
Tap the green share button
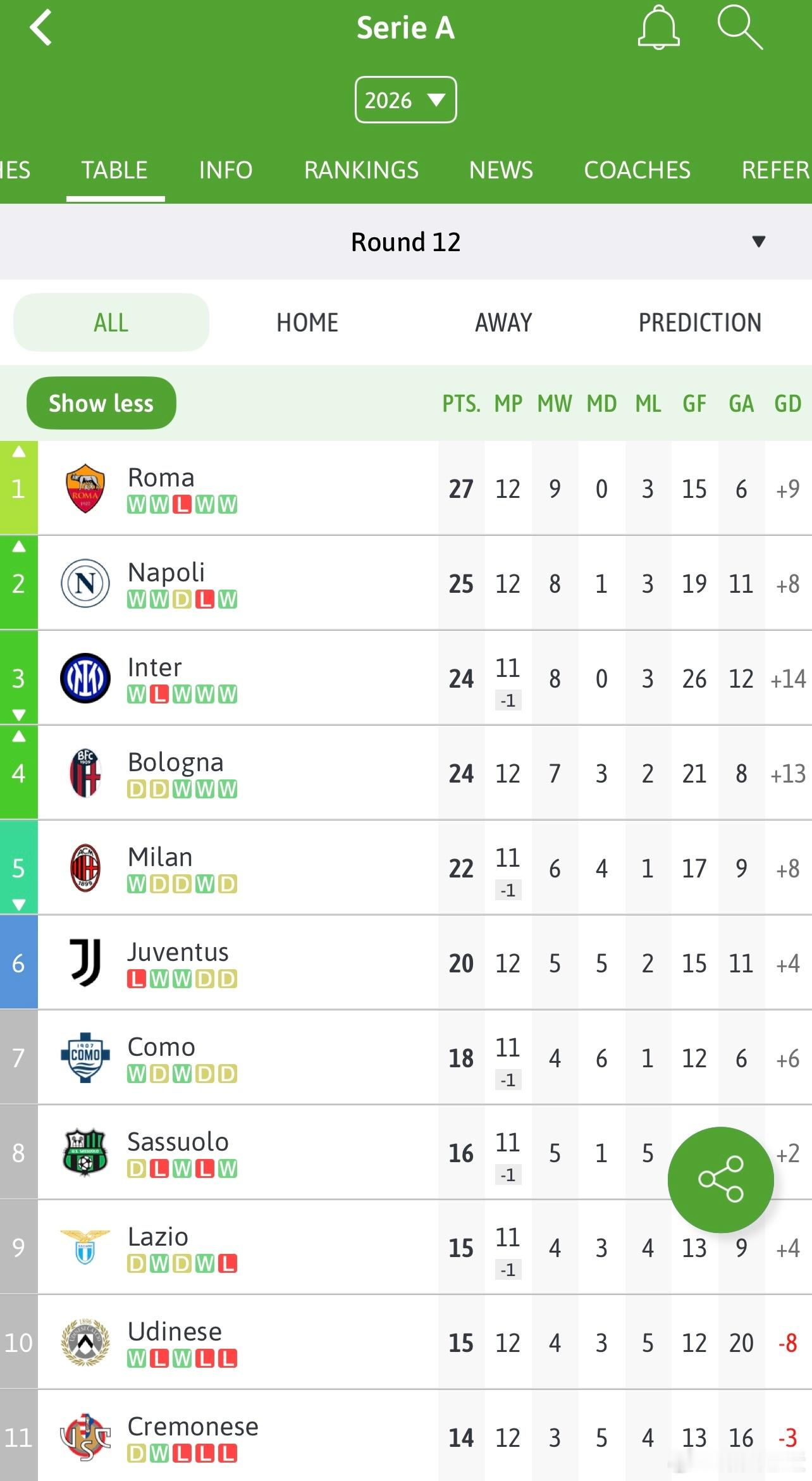click(x=720, y=1179)
